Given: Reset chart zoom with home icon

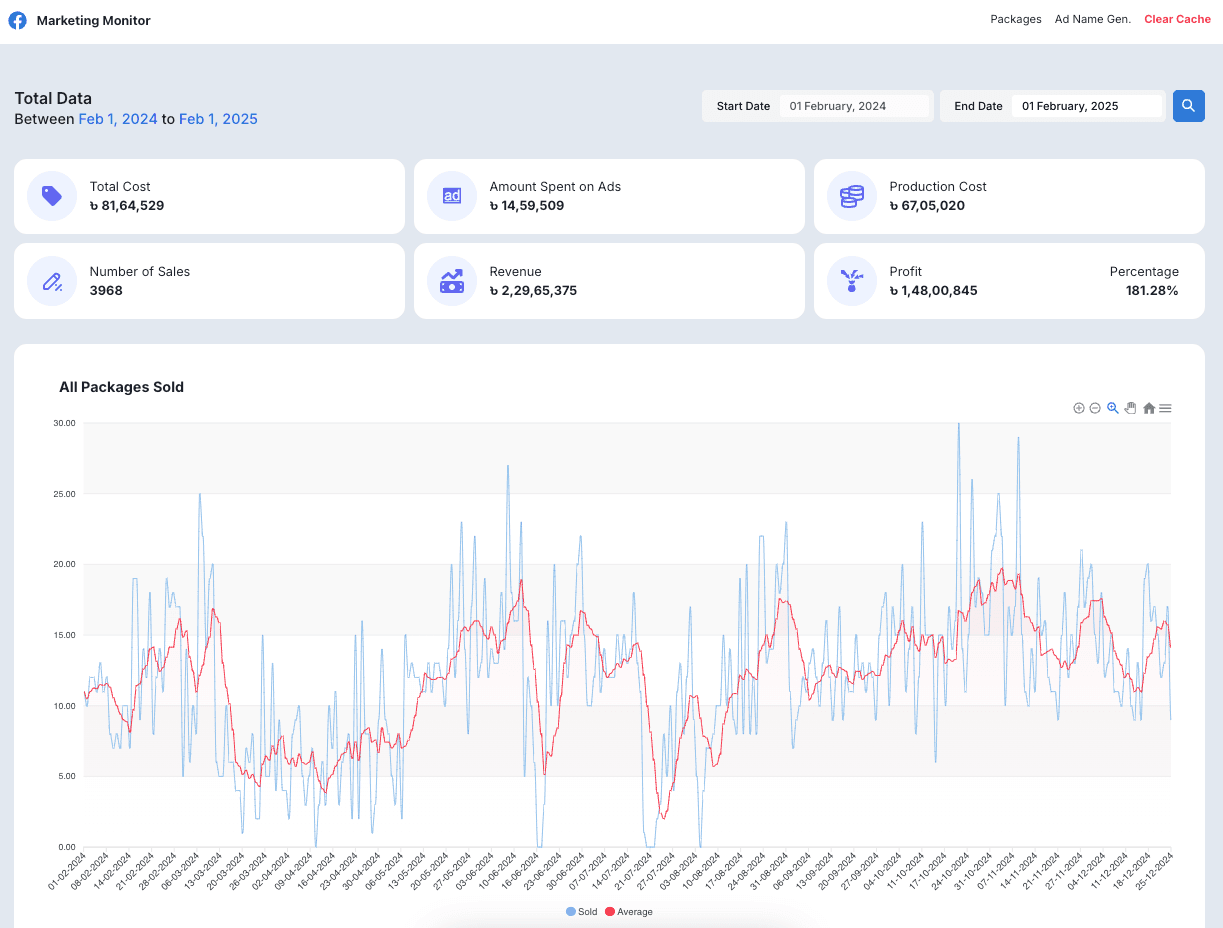Looking at the screenshot, I should (1149, 408).
